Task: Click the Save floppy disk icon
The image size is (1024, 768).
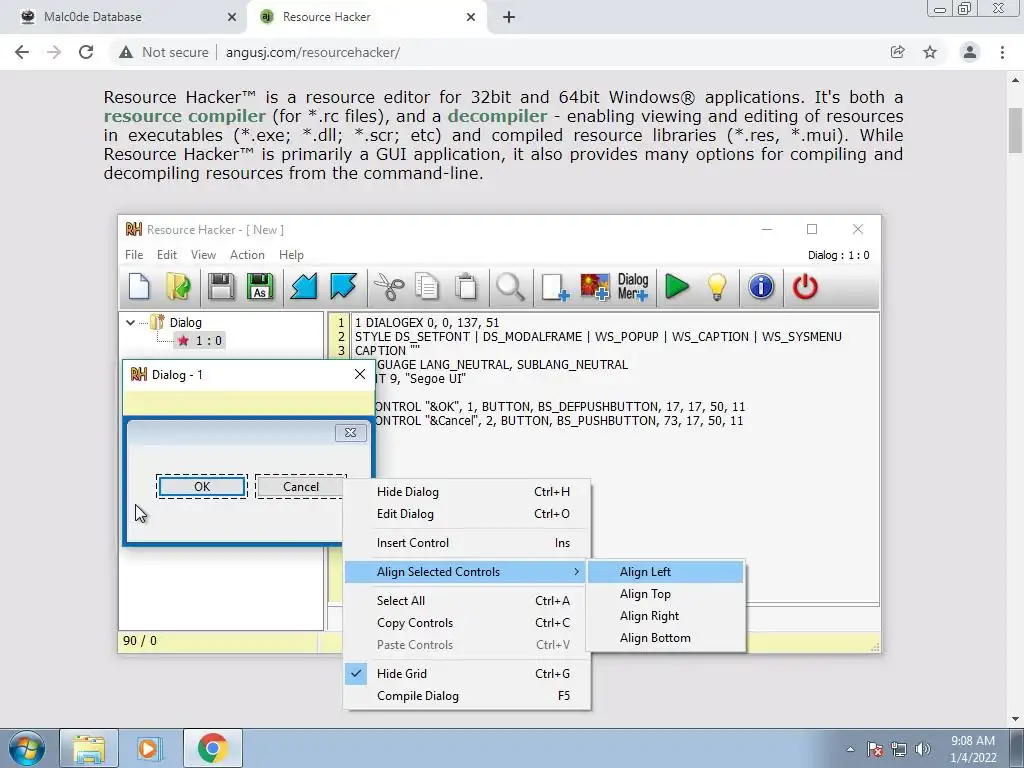Action: click(x=221, y=287)
